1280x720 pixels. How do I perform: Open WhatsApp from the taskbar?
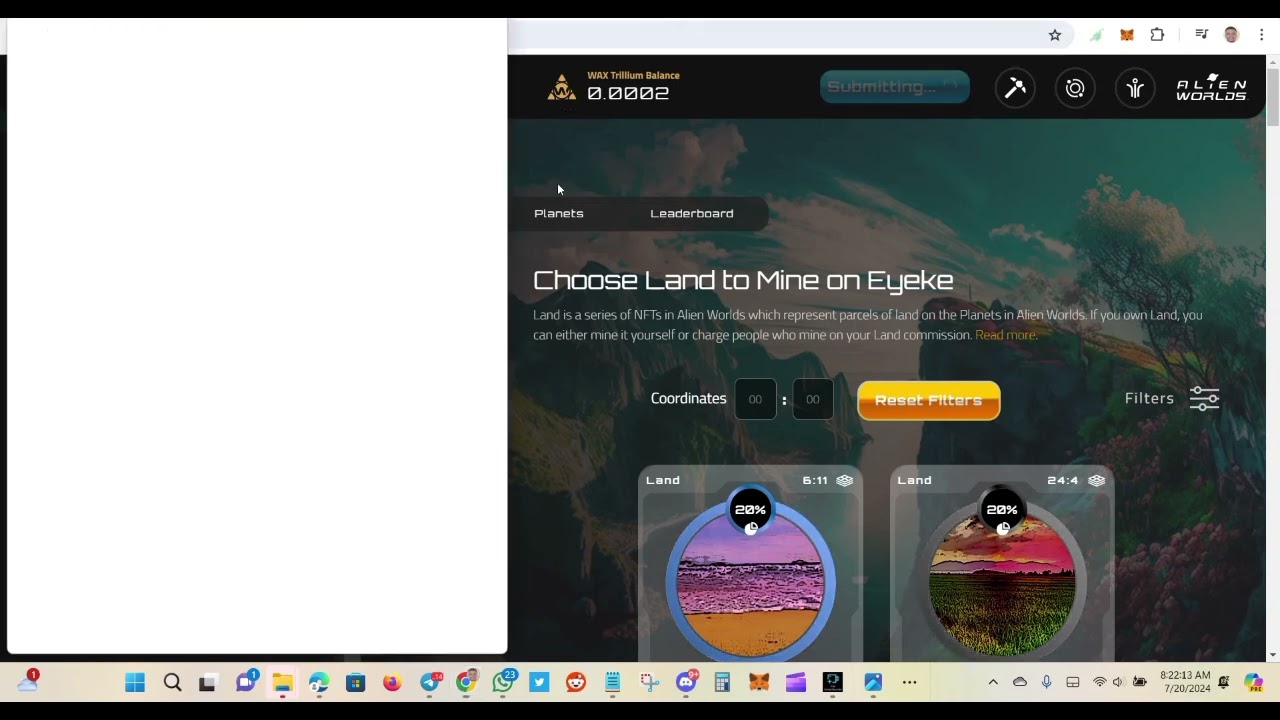(x=504, y=683)
